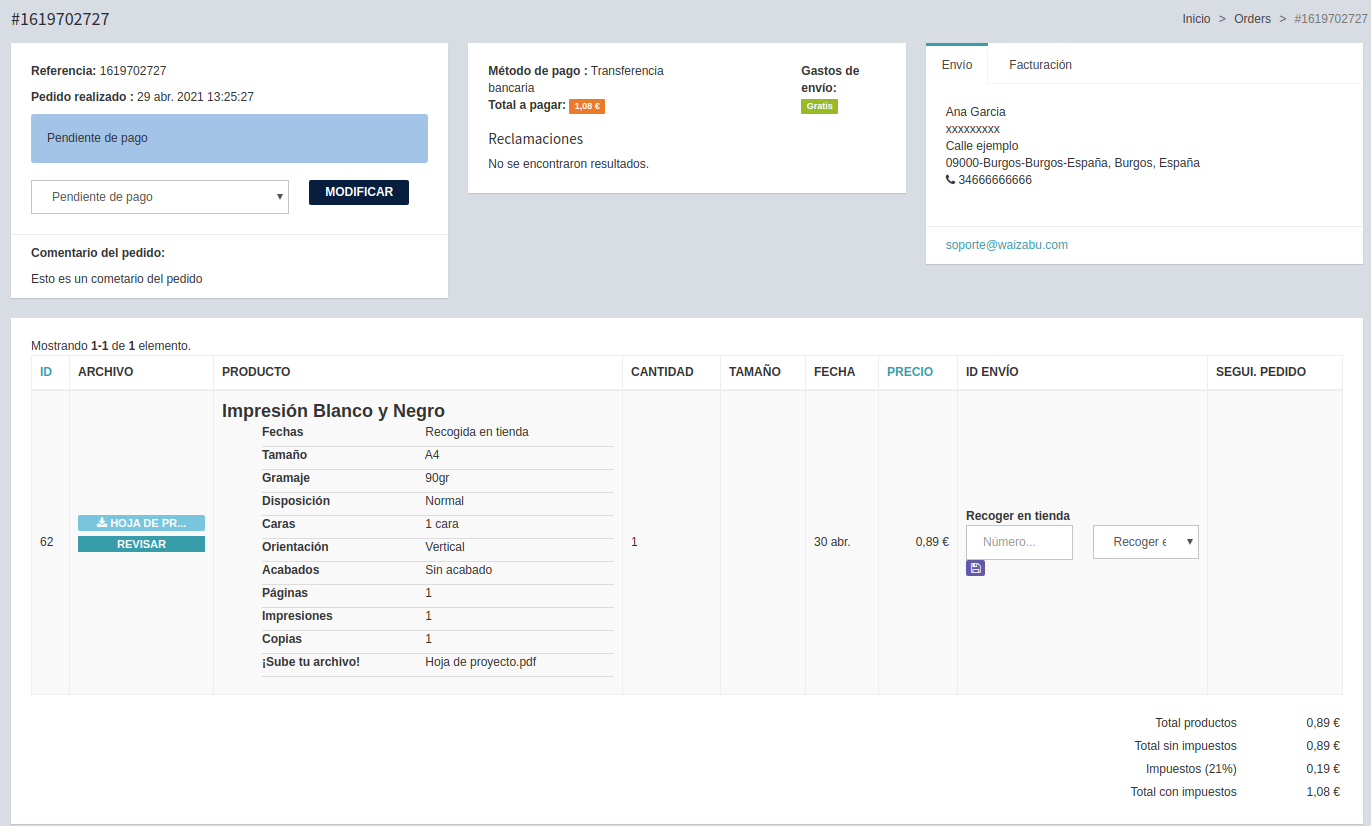Sort the table by ID column
The width and height of the screenshot is (1371, 826).
coord(46,372)
